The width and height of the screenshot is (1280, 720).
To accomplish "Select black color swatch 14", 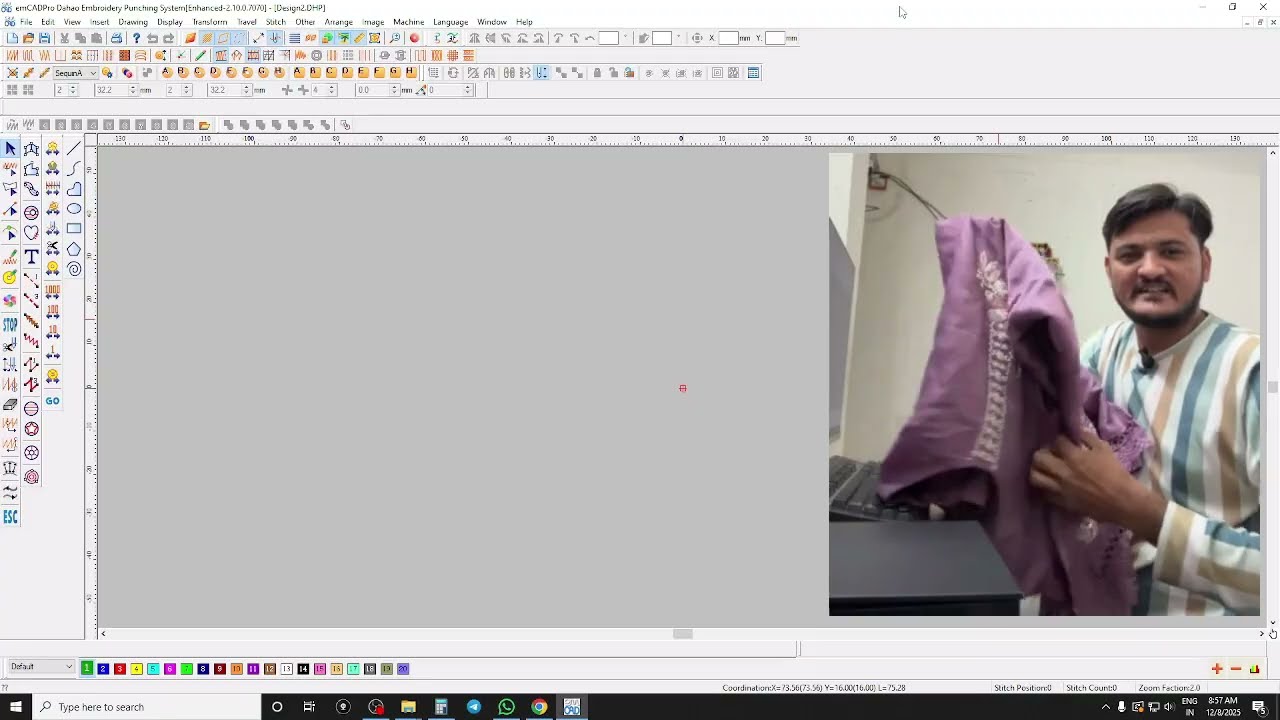I will pyautogui.click(x=303, y=668).
